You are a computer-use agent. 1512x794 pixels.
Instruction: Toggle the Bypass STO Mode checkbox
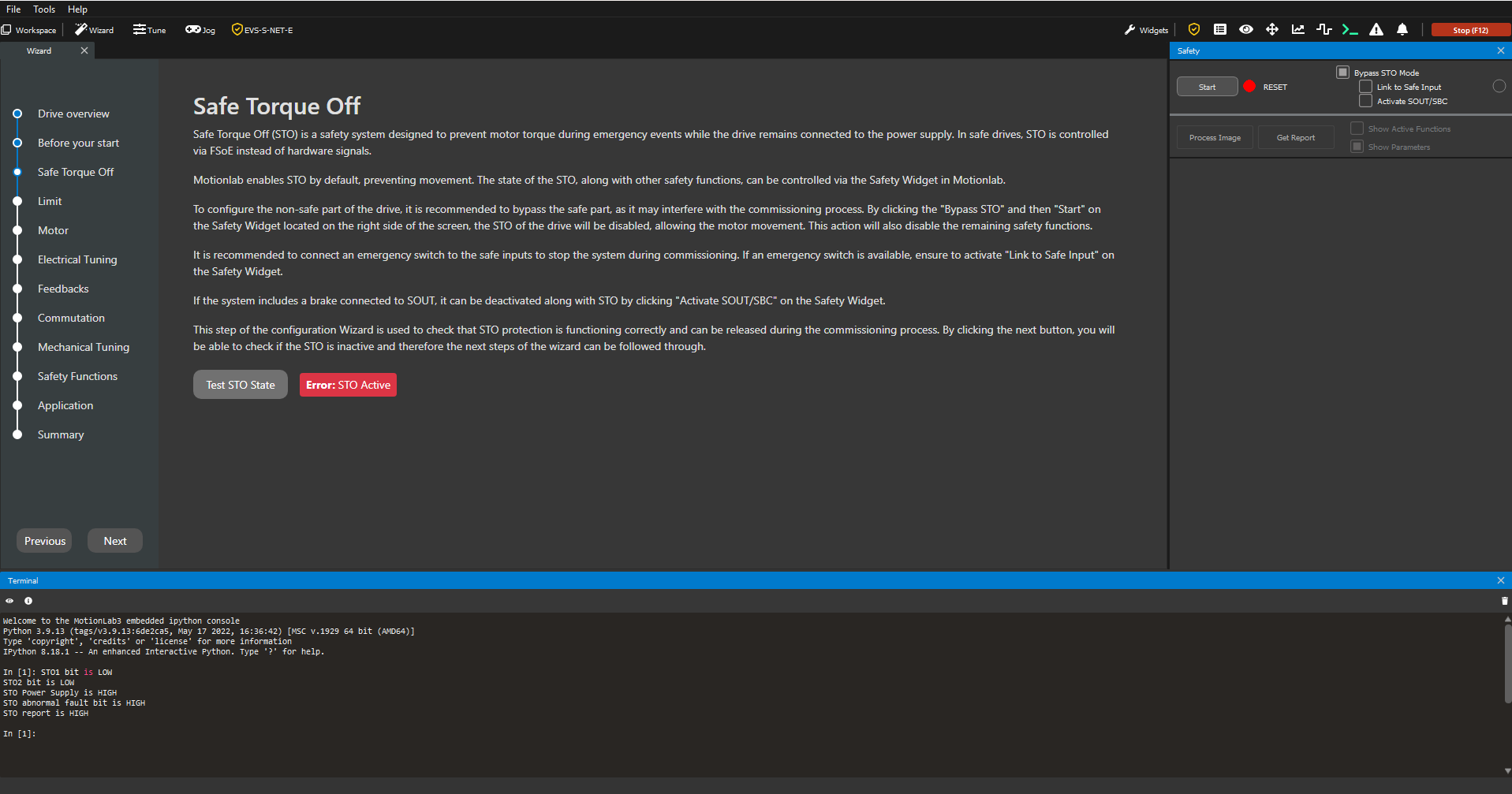click(x=1342, y=73)
